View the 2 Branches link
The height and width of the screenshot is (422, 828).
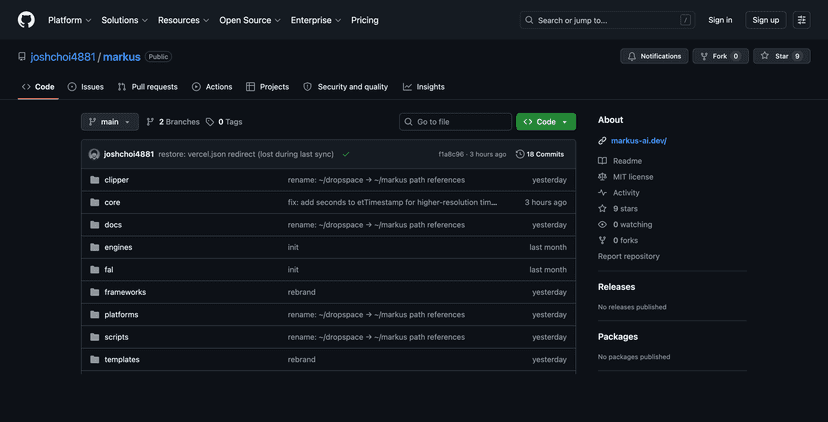[173, 121]
